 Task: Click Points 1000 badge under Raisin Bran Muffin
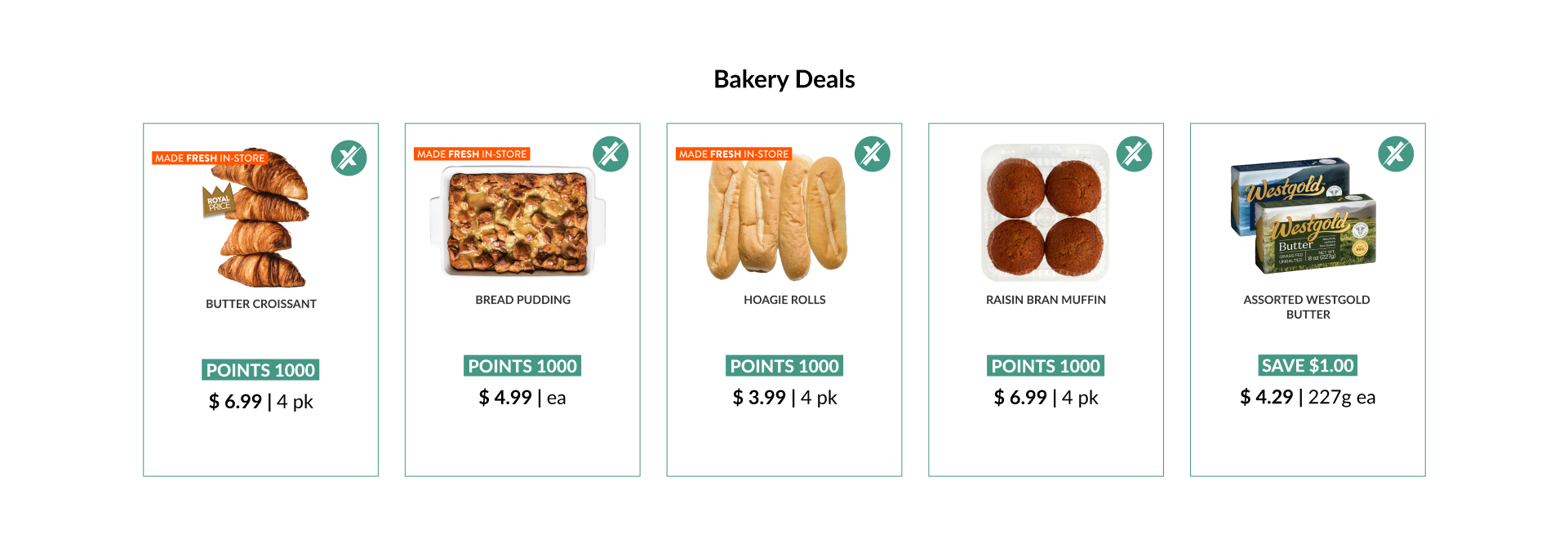pyautogui.click(x=1046, y=366)
